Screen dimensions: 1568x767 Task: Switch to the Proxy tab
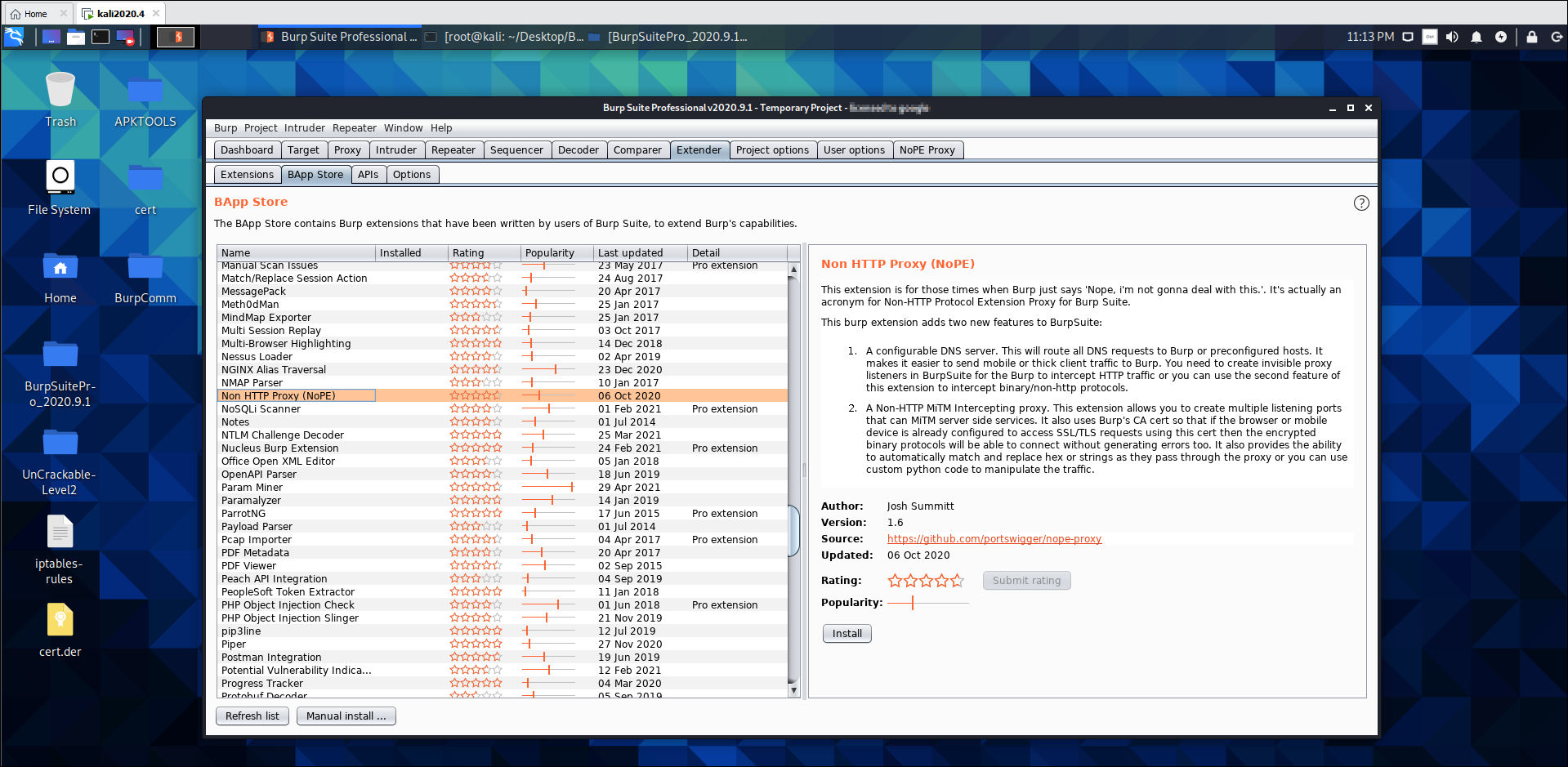tap(347, 150)
